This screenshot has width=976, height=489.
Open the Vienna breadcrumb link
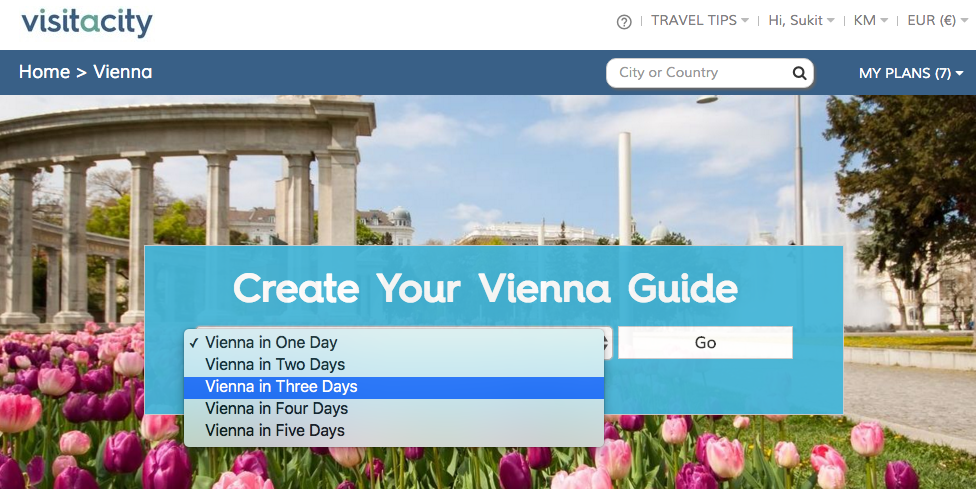(x=123, y=72)
